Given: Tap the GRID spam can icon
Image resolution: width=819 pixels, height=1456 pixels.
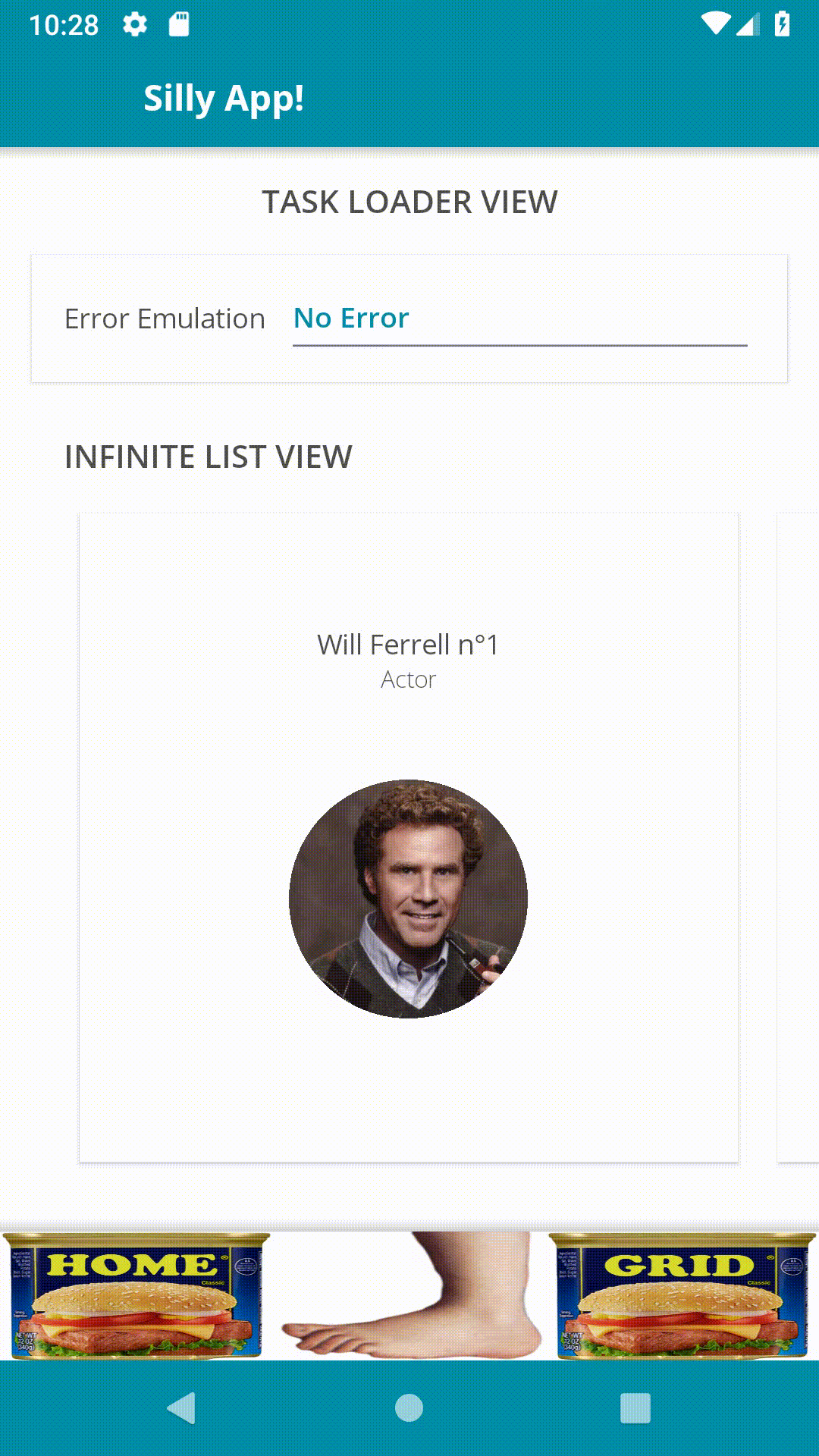Looking at the screenshot, I should 681,1295.
